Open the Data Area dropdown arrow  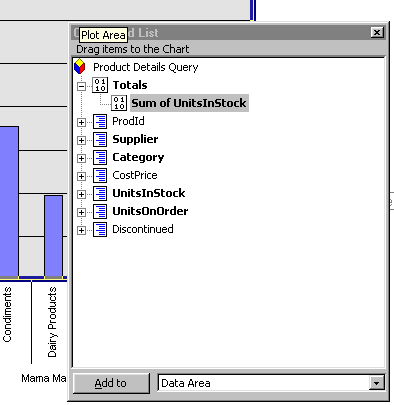coord(377,383)
